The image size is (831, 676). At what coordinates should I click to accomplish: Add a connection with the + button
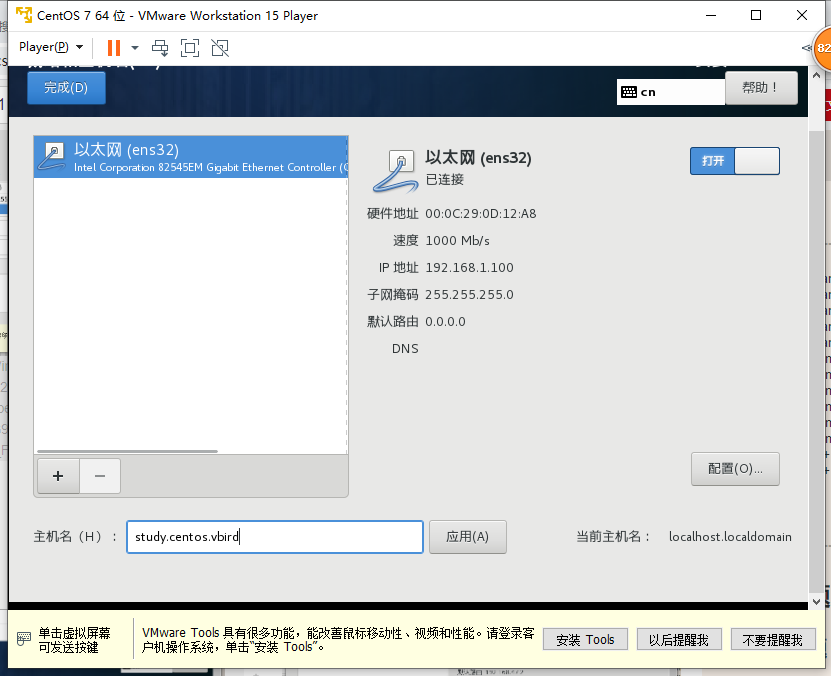point(57,476)
